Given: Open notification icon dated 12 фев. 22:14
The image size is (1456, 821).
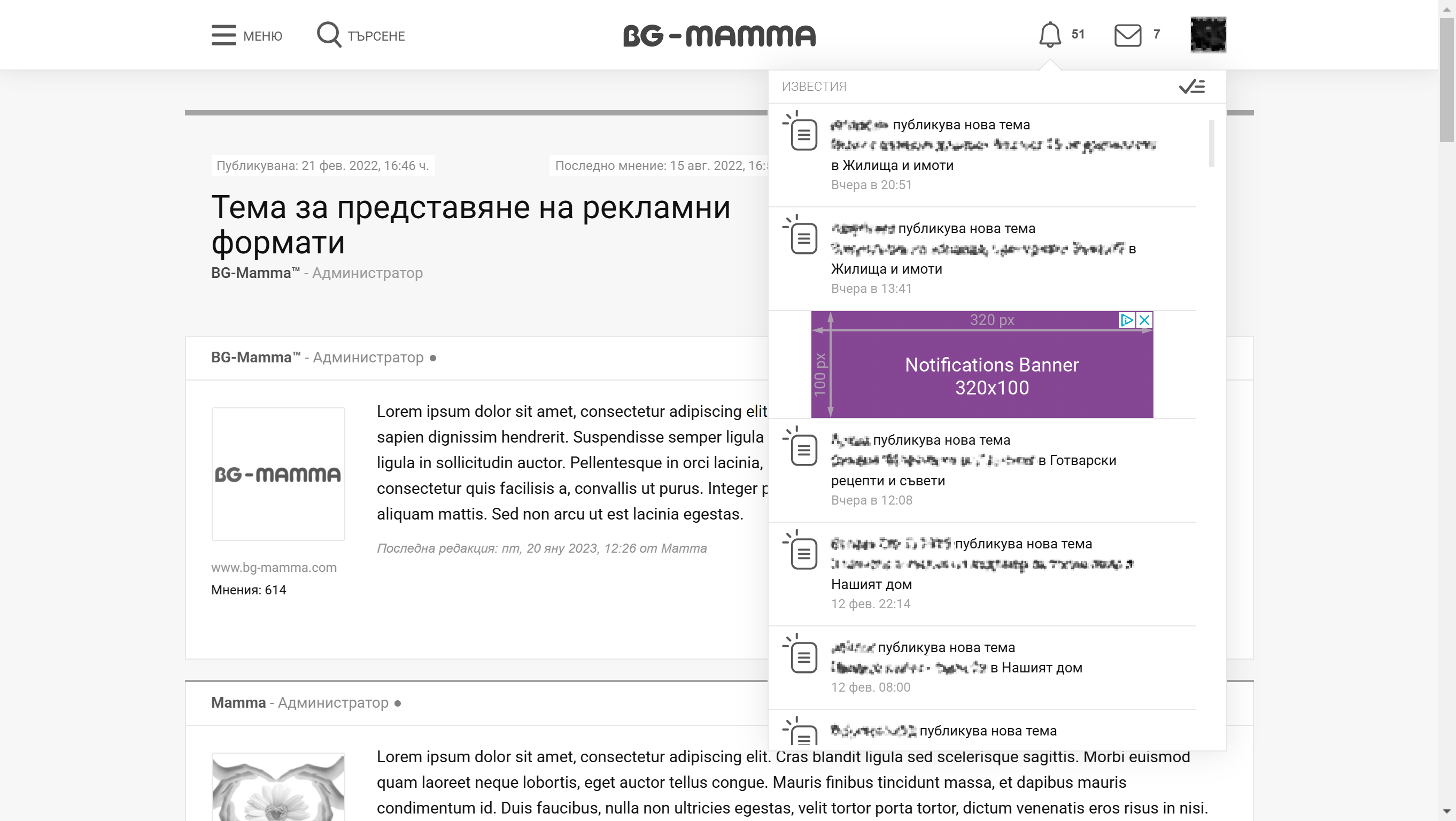Looking at the screenshot, I should pos(801,551).
